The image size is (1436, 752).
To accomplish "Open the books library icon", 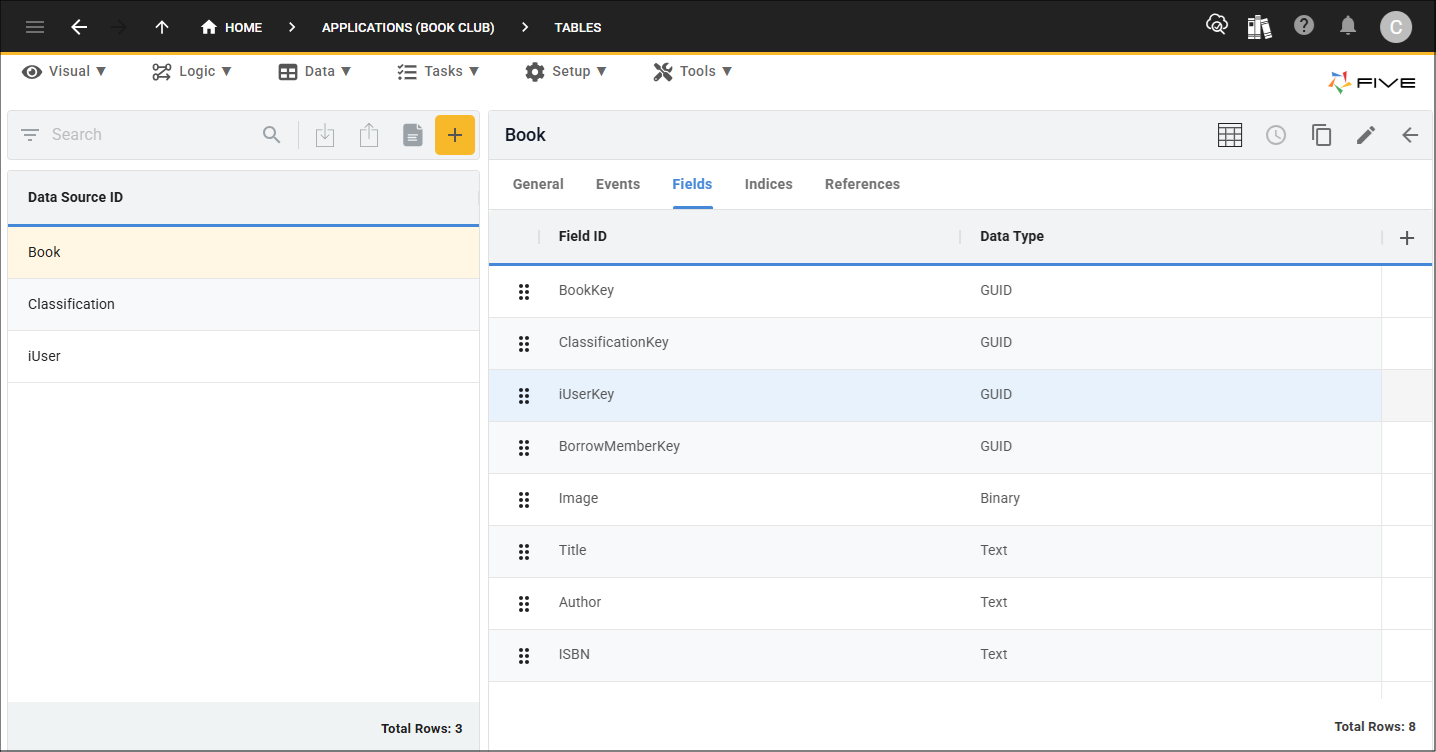I will tap(1260, 26).
